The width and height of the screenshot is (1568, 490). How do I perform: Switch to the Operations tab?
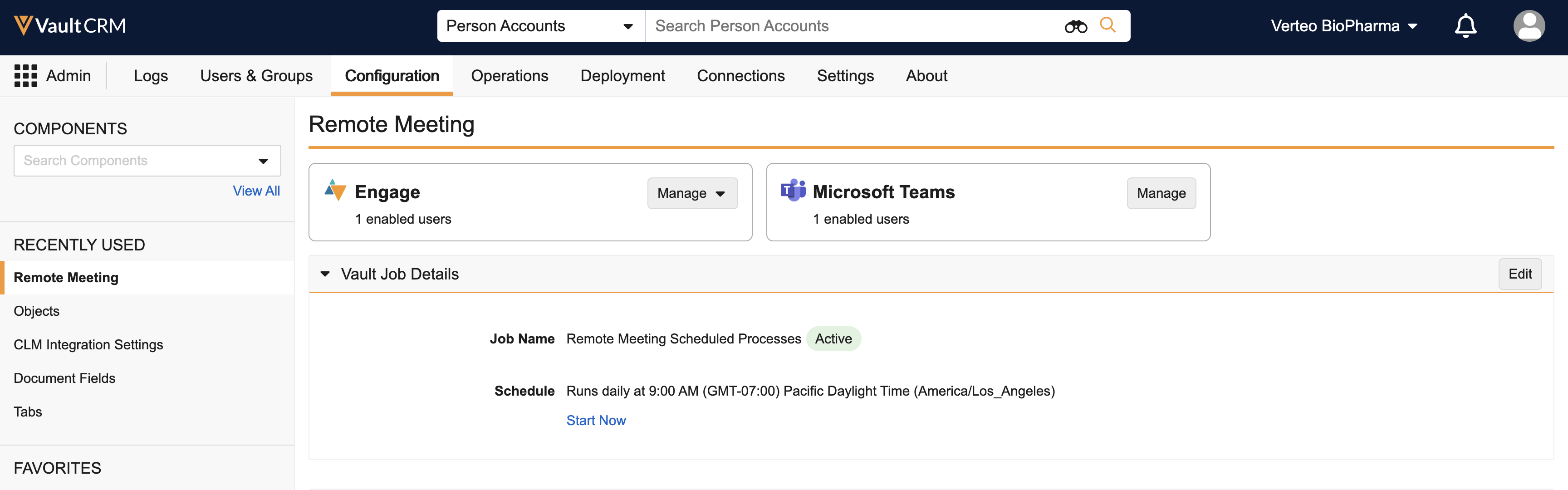tap(509, 76)
